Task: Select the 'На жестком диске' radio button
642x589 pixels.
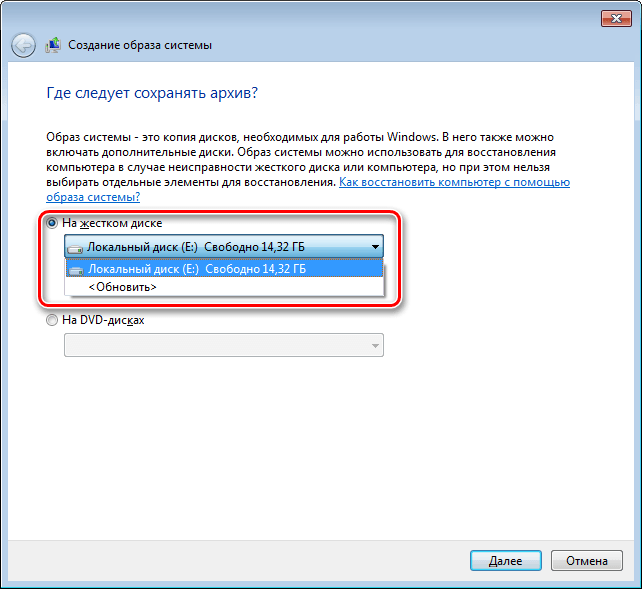Action: coord(52,223)
